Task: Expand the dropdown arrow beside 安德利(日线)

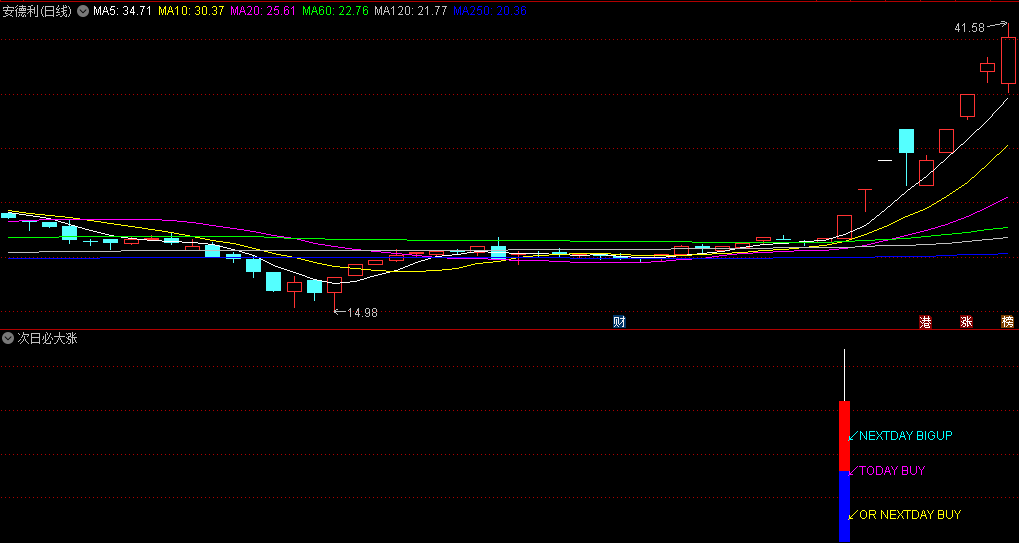Action: click(x=83, y=11)
